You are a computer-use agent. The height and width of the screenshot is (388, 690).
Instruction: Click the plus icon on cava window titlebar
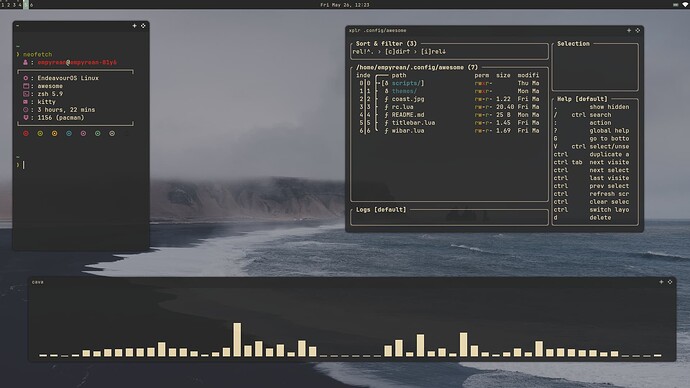point(661,282)
